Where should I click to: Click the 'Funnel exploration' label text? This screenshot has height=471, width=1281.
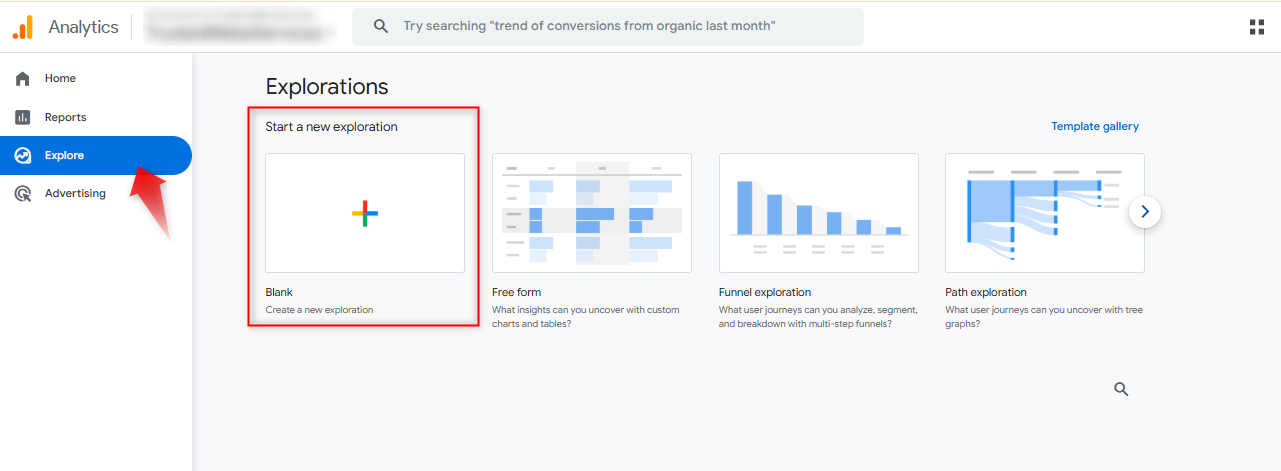765,292
